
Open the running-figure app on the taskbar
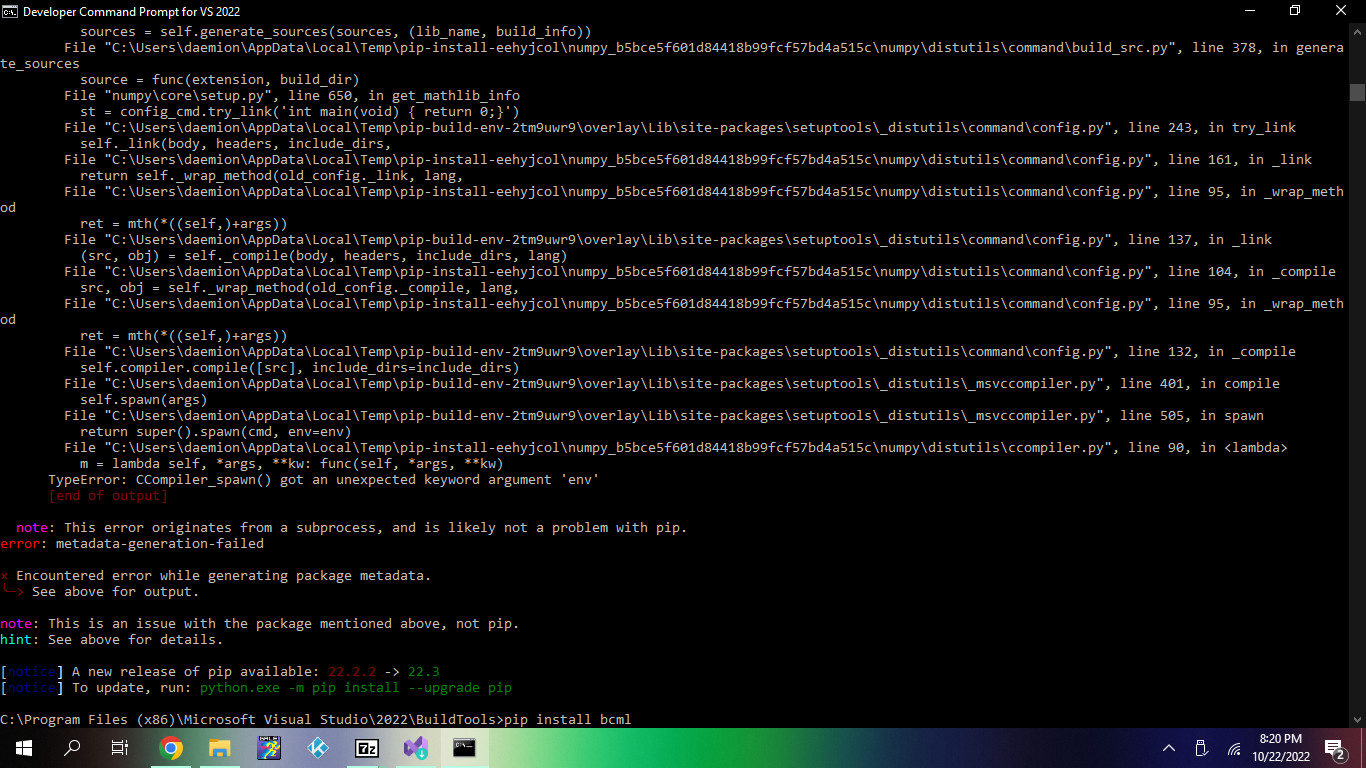(269, 748)
